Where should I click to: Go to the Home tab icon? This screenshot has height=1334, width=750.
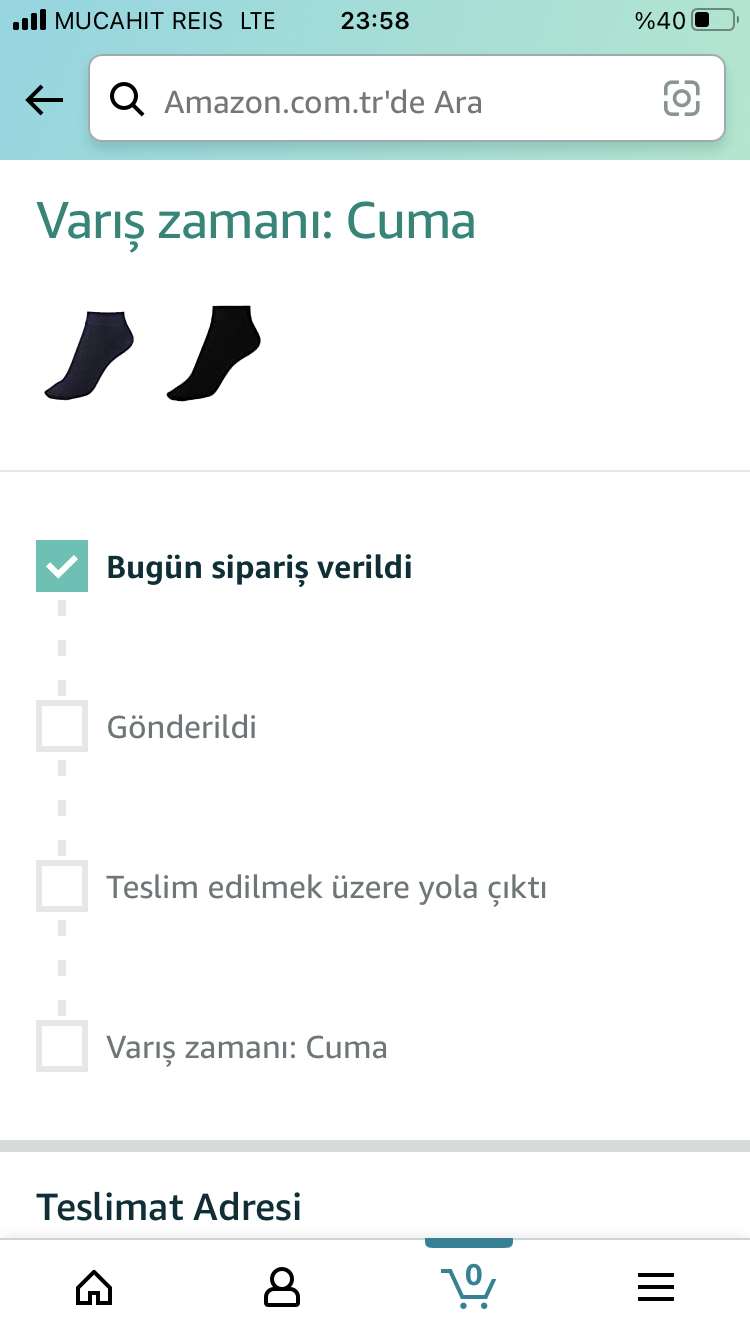(x=94, y=1287)
